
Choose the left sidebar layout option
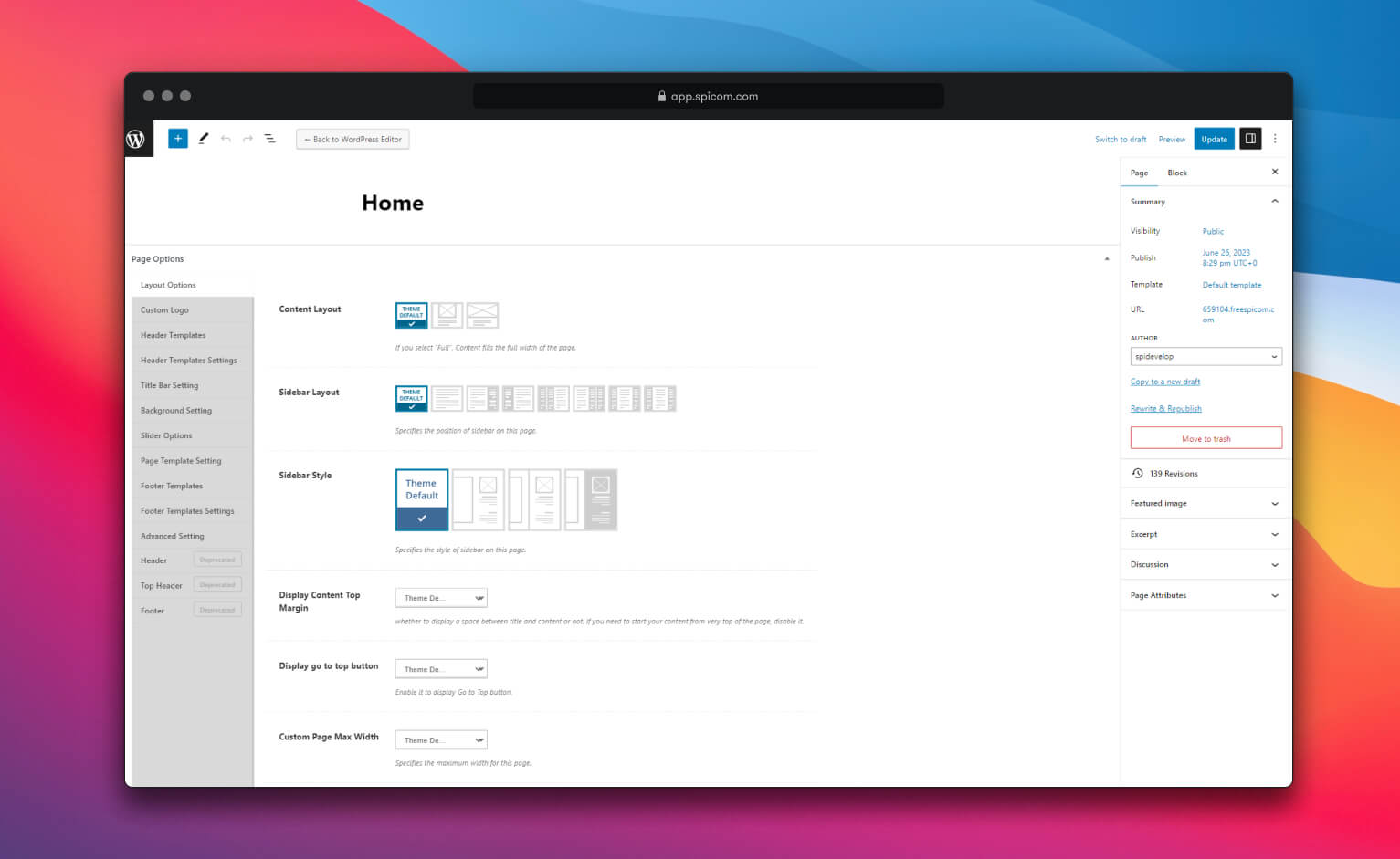pyautogui.click(x=518, y=398)
